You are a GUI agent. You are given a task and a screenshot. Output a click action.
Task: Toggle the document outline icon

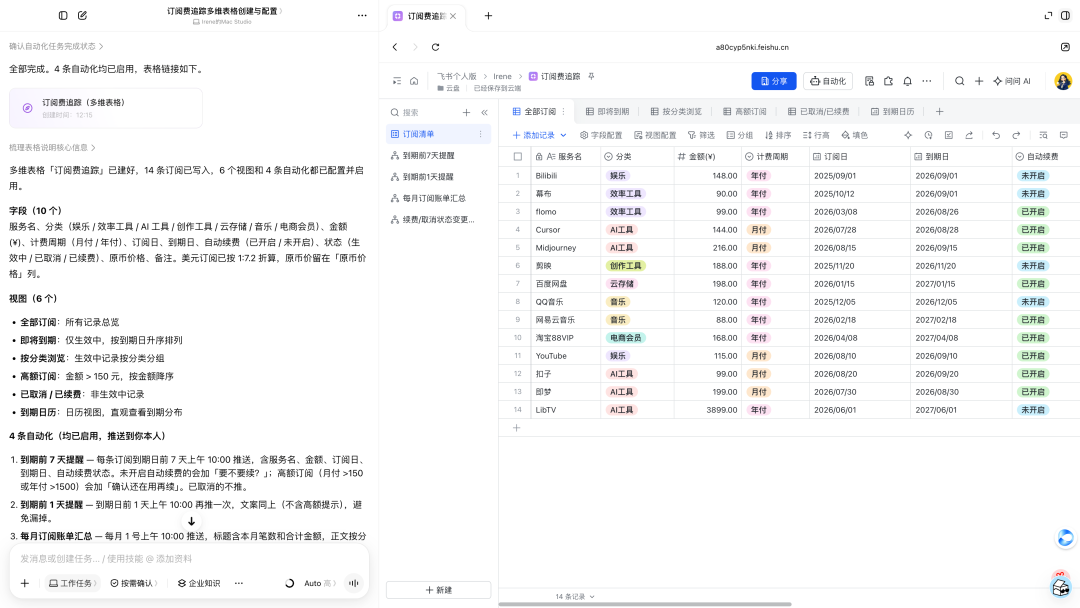click(397, 81)
